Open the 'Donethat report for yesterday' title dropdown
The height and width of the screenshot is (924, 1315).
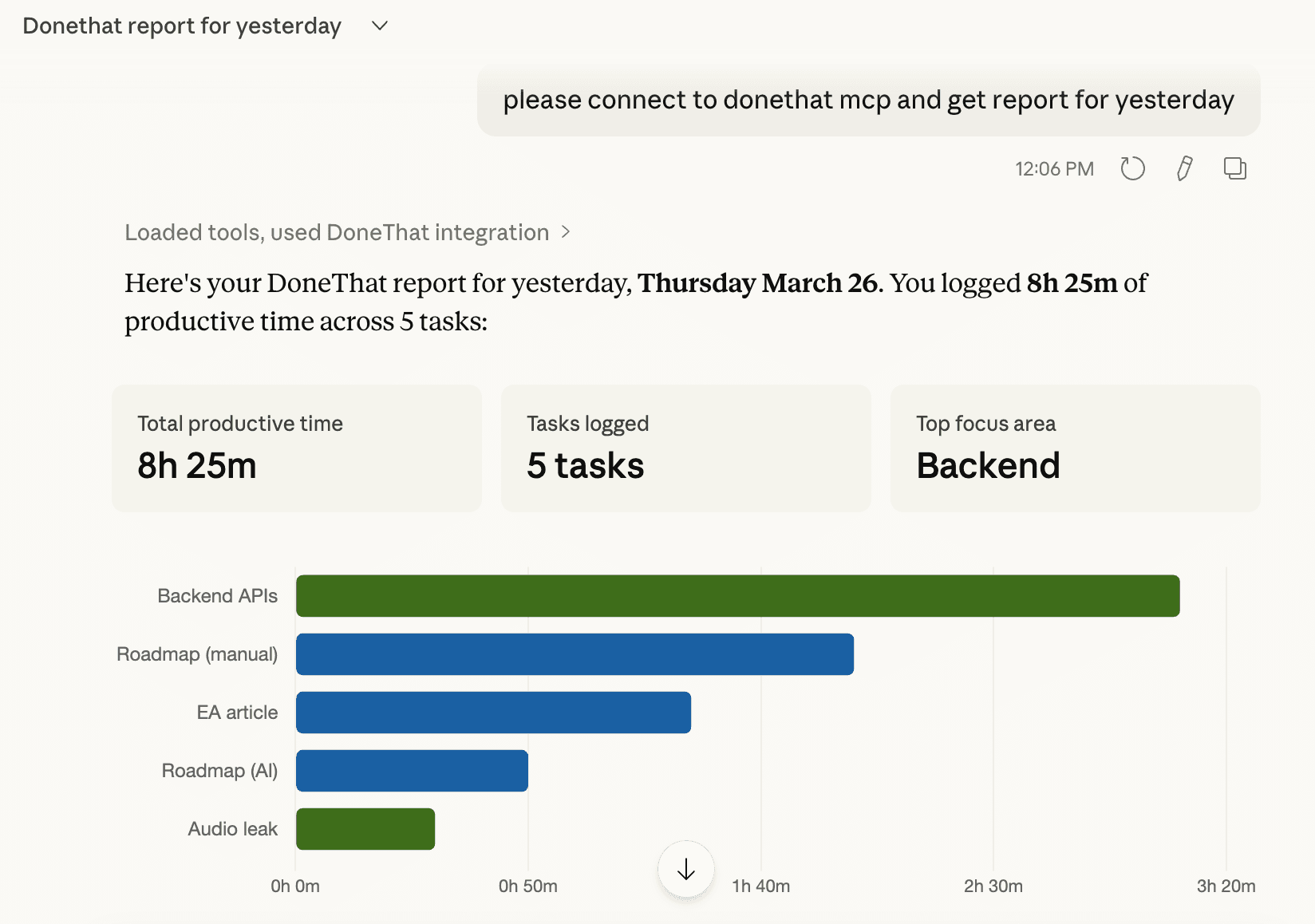tap(378, 26)
